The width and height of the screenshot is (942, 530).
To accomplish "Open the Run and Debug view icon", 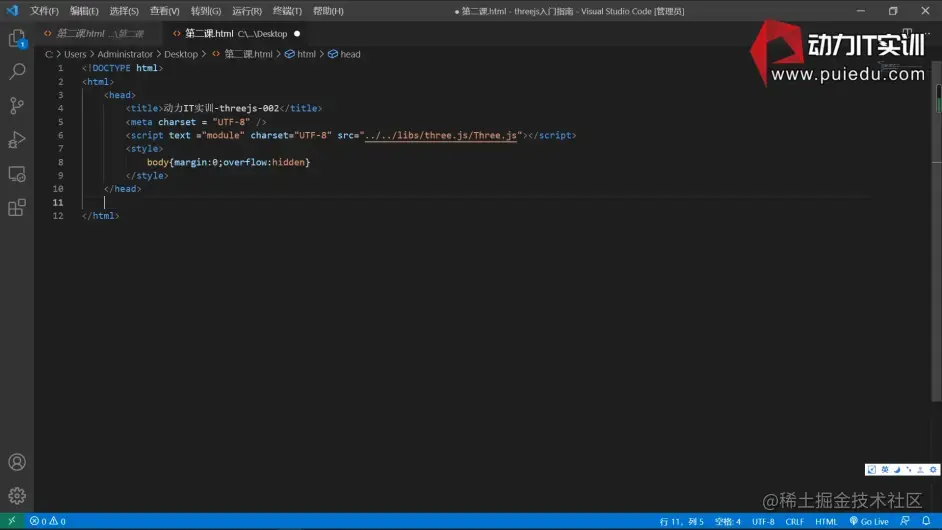I will coord(17,139).
